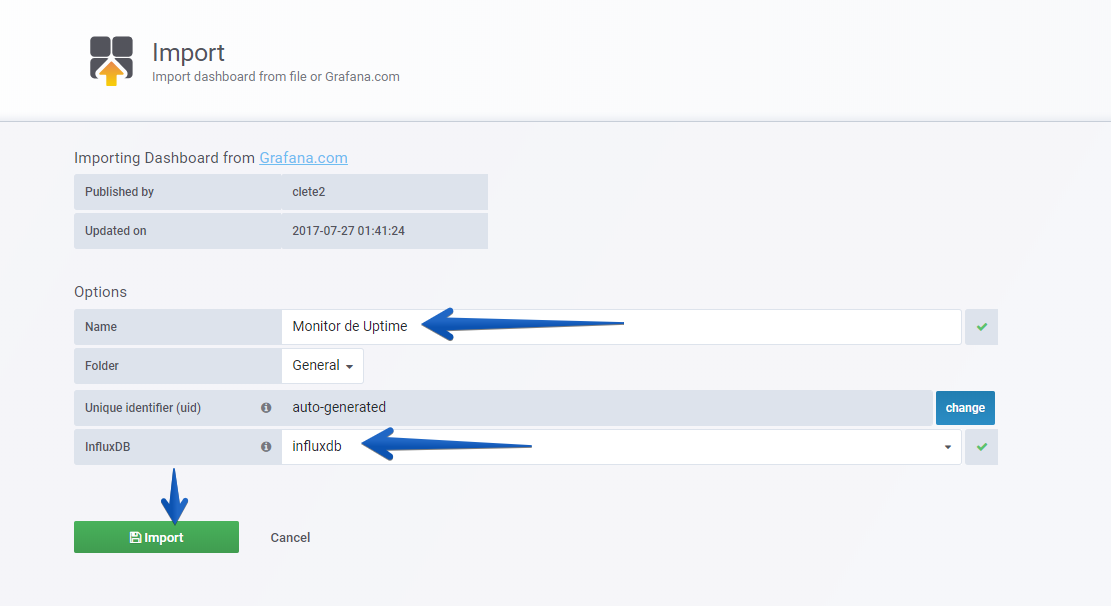Open the Grafana.com link

tap(303, 158)
